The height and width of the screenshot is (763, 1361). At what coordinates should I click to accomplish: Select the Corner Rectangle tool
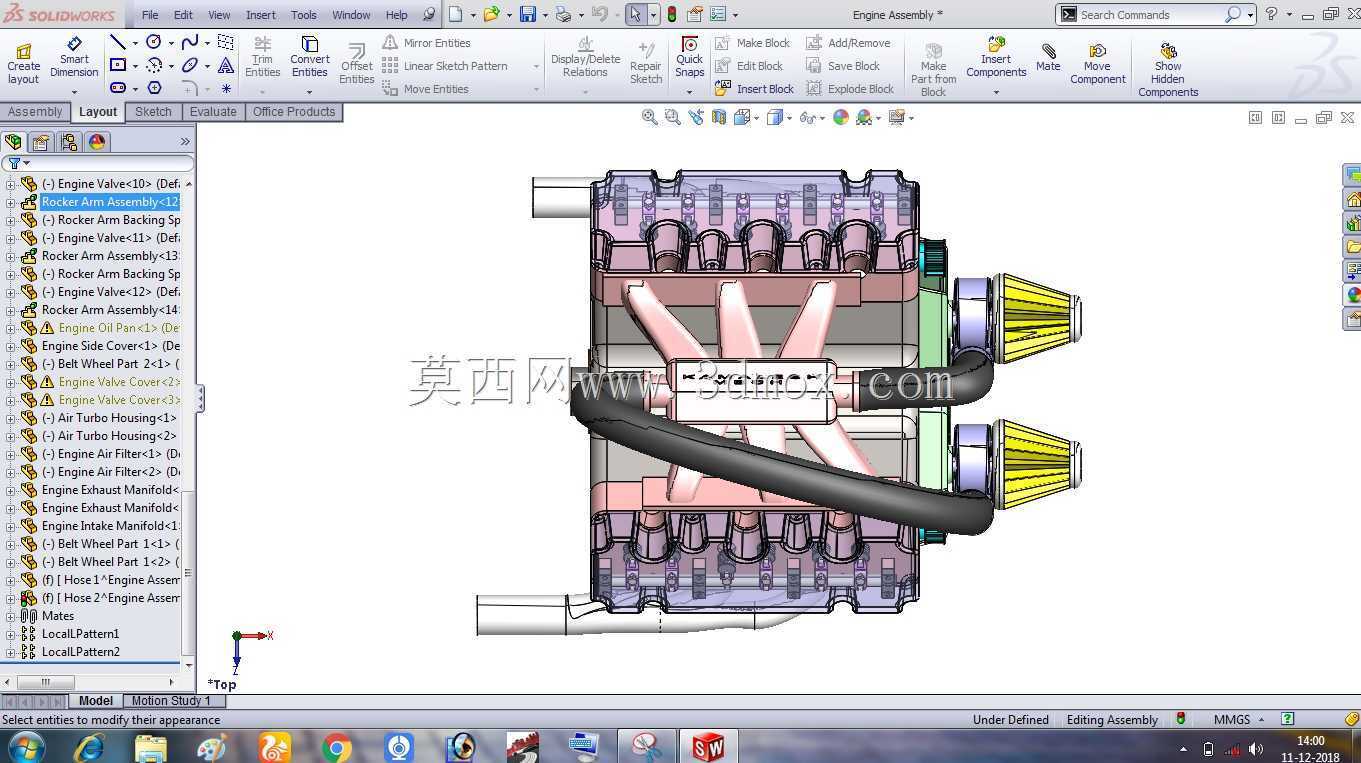(118, 65)
